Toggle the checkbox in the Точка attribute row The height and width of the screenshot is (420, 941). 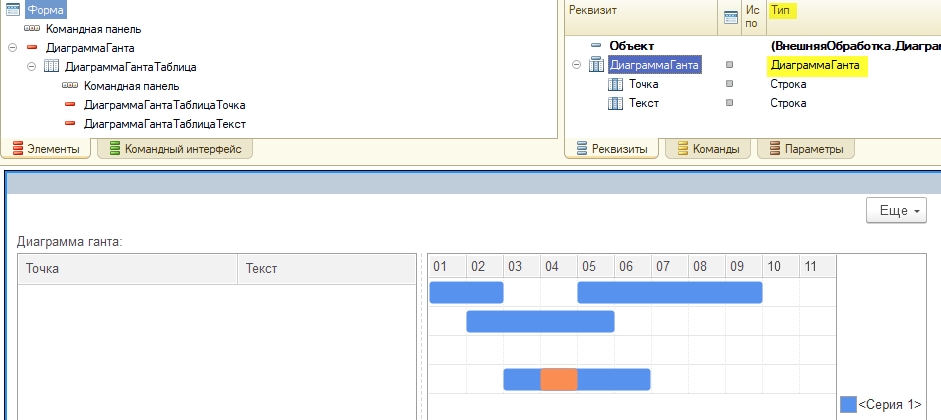[x=730, y=84]
